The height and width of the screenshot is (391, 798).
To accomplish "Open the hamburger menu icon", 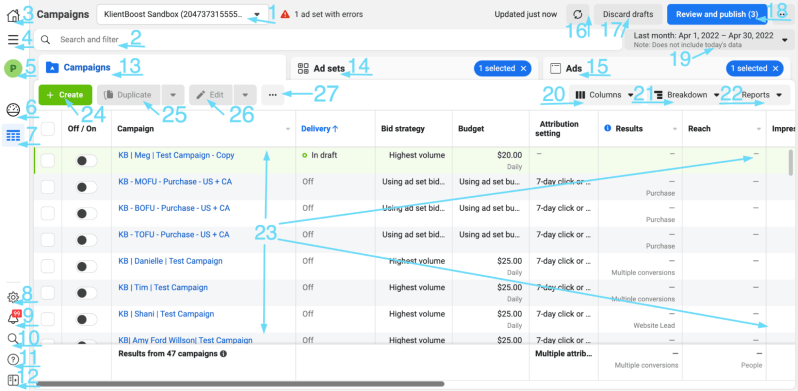I will point(13,39).
